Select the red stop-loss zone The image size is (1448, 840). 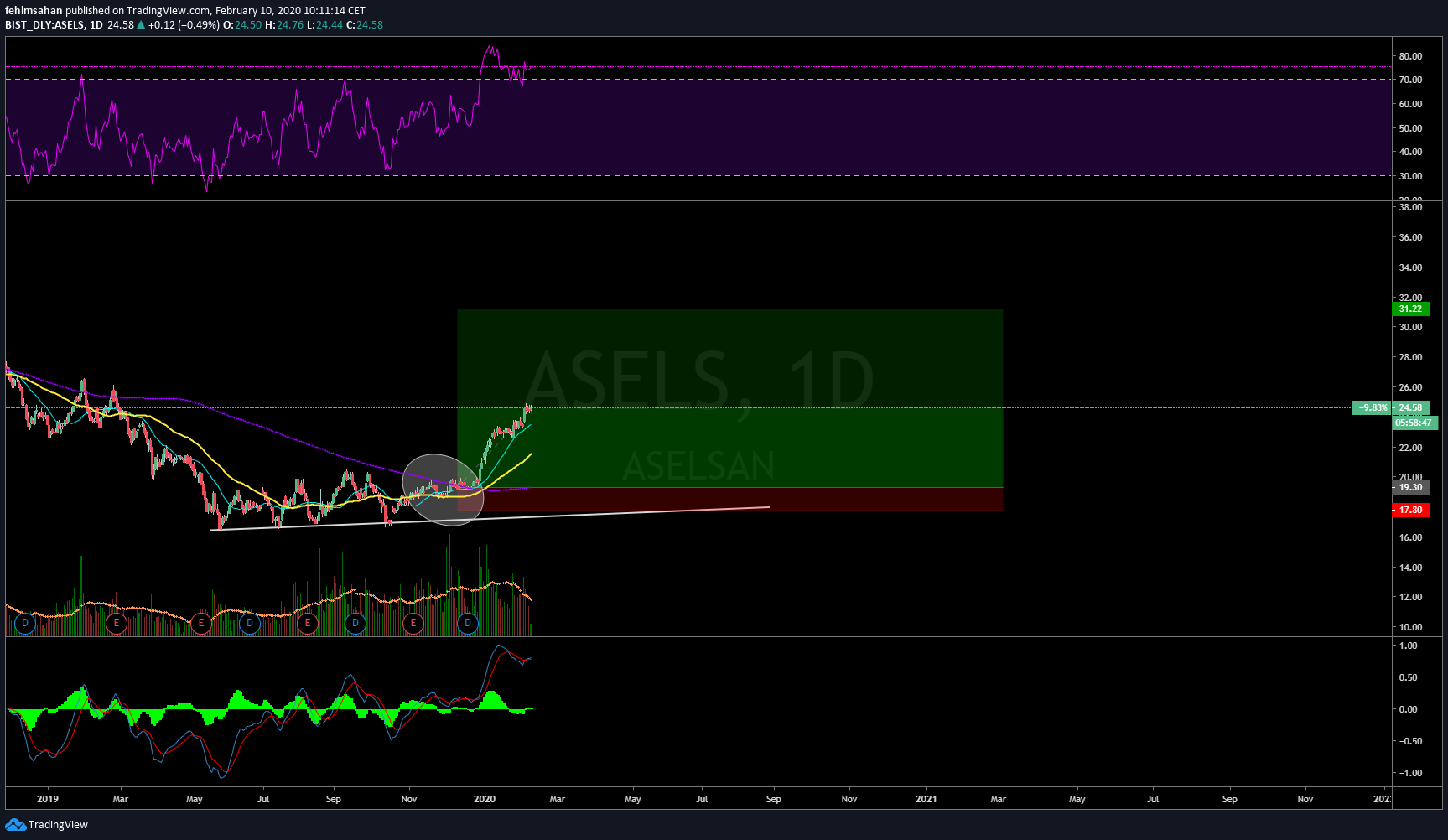click(x=729, y=499)
